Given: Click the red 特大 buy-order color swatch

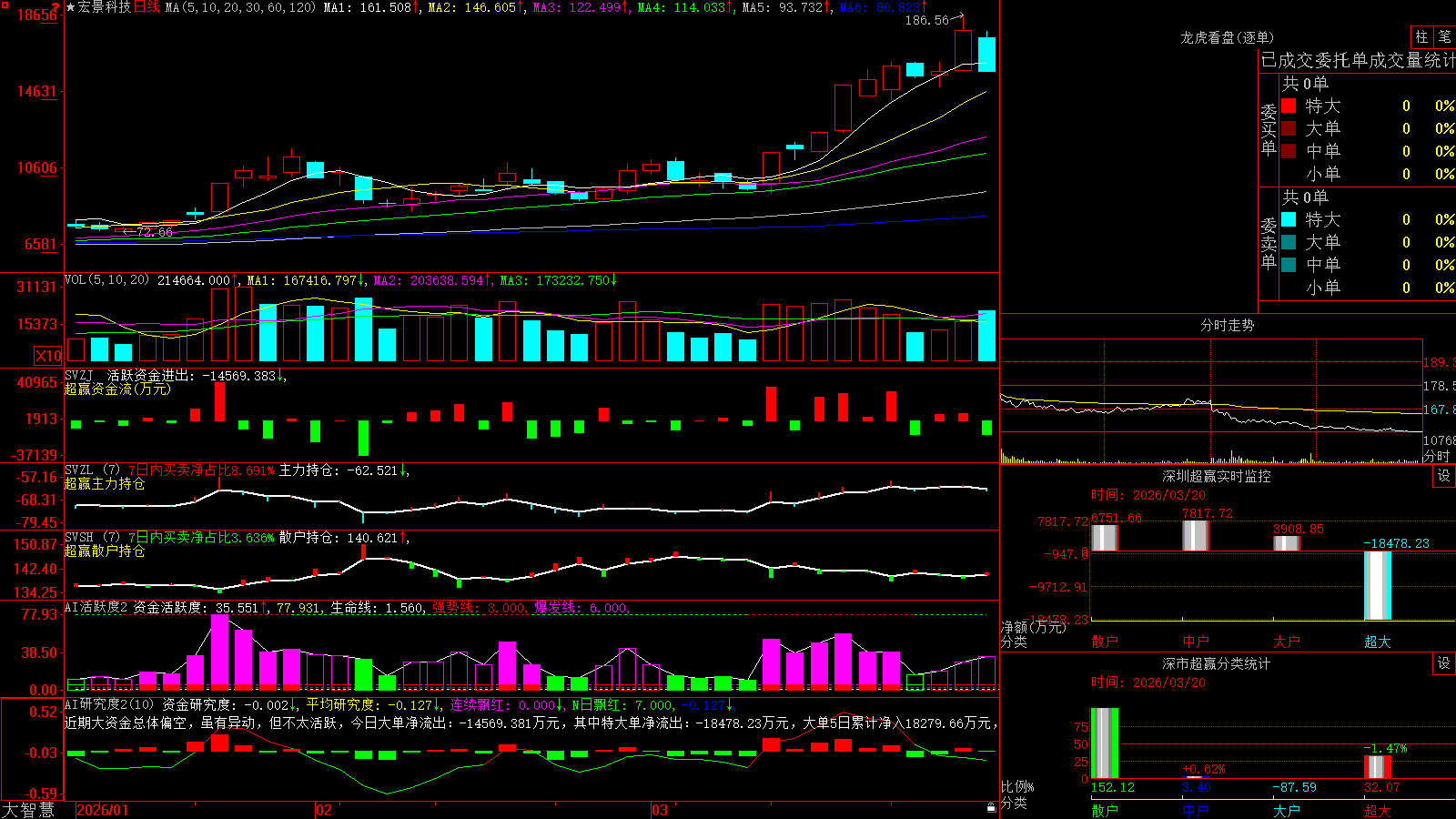Looking at the screenshot, I should [x=1289, y=106].
